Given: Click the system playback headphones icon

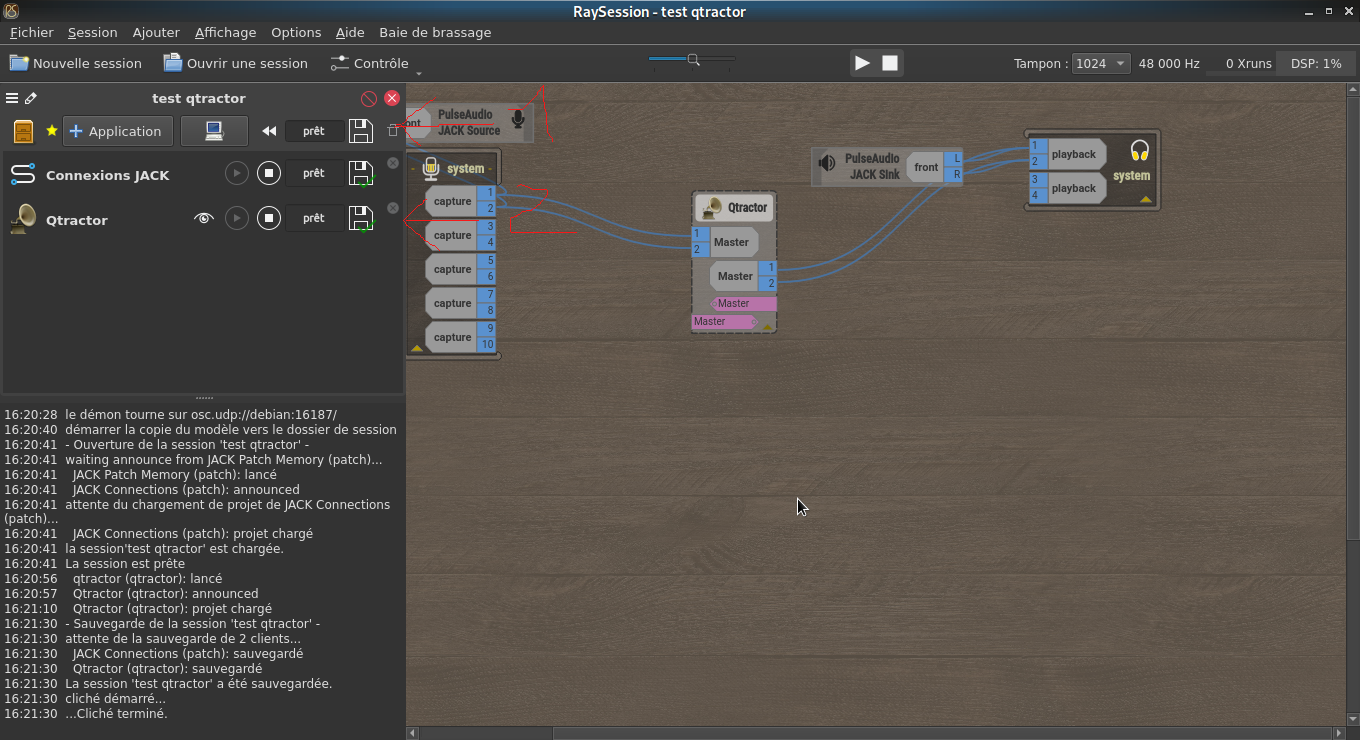Looking at the screenshot, I should tap(1139, 151).
